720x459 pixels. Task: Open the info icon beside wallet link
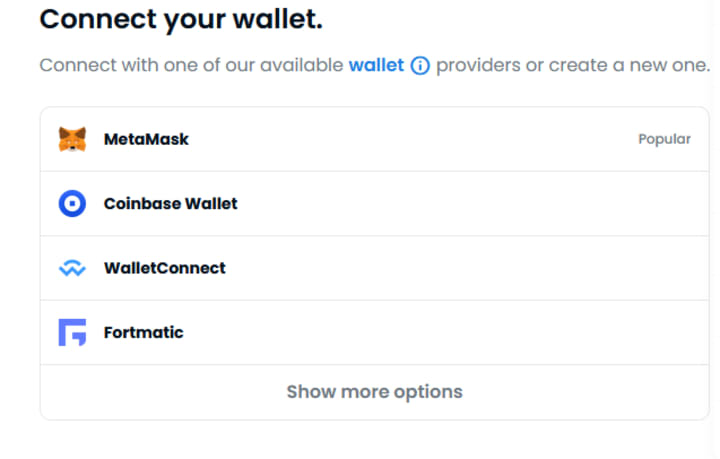point(420,66)
